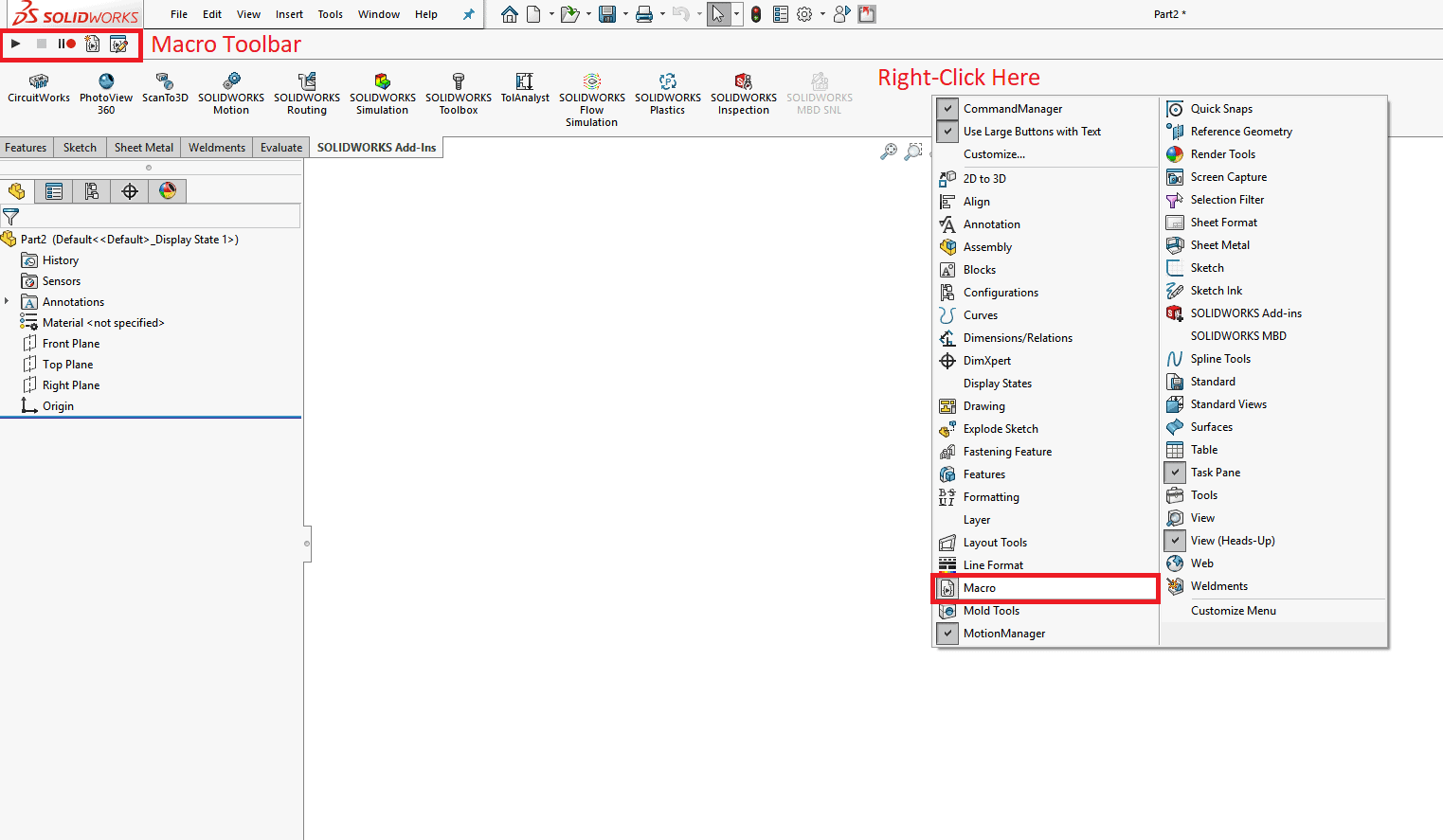Switch to the Evaluate tab
Image resolution: width=1443 pixels, height=840 pixels.
click(x=281, y=148)
